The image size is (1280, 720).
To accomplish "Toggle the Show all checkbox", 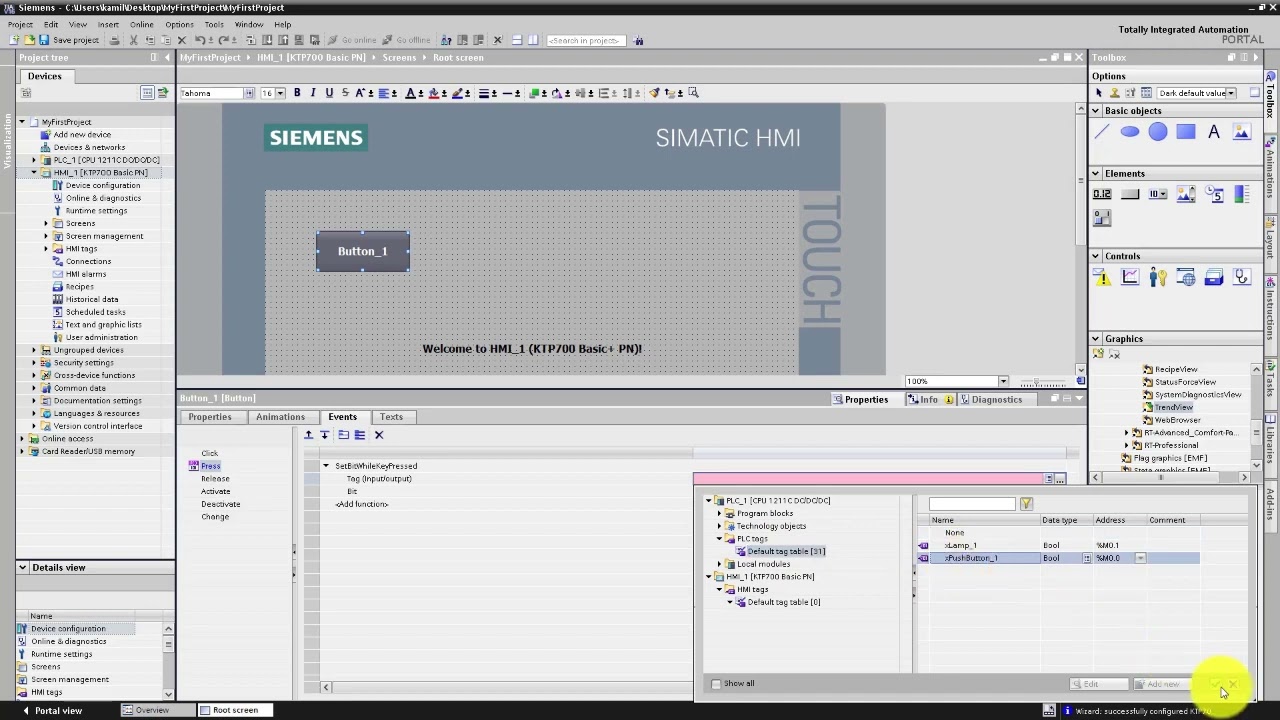I will [x=716, y=684].
